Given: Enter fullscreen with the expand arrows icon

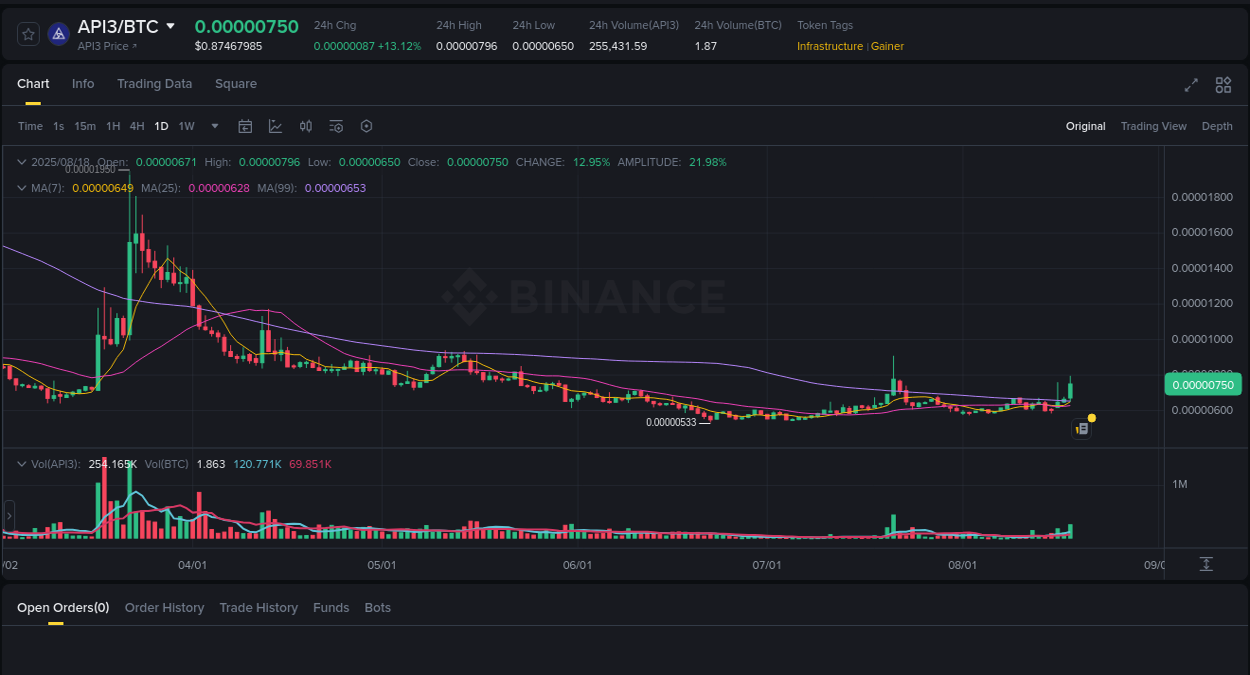Looking at the screenshot, I should 1190,86.
